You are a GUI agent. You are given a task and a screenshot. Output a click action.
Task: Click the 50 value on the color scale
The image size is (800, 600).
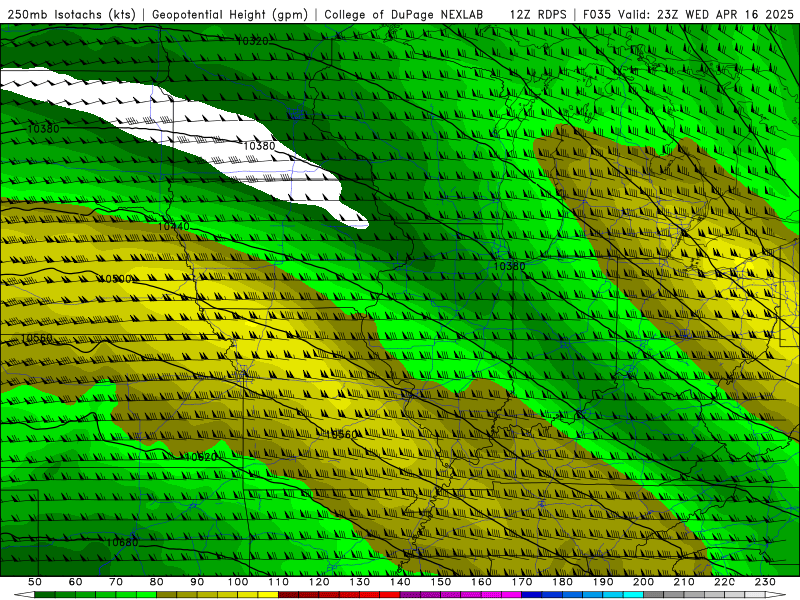click(34, 582)
